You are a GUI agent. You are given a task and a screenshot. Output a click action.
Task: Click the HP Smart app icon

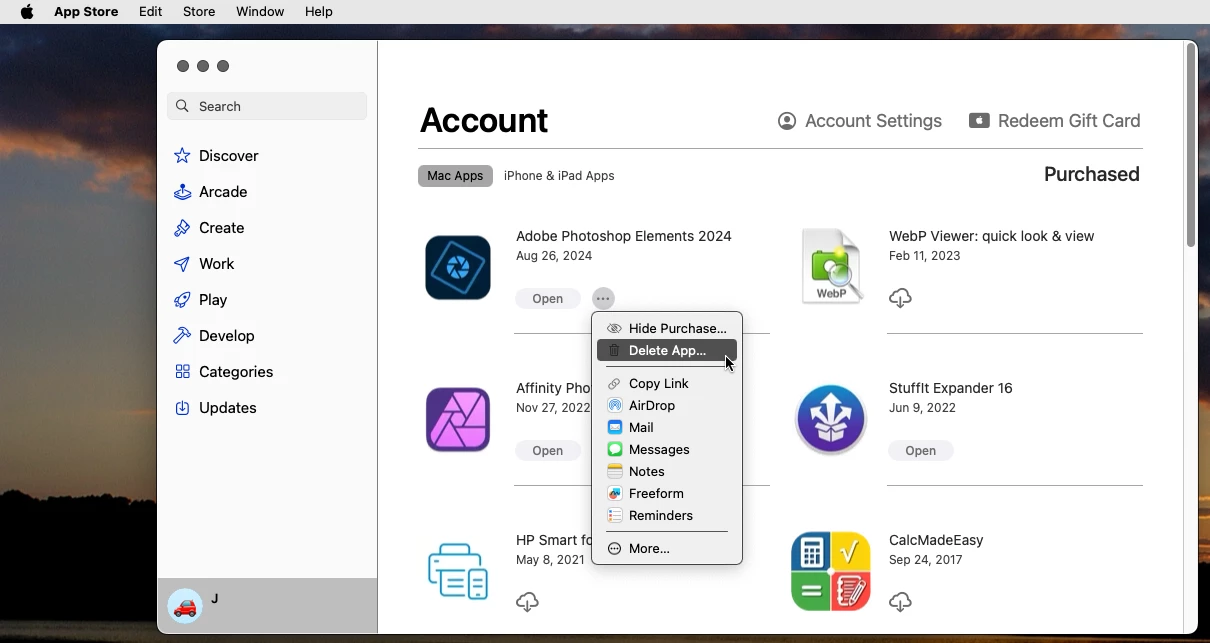(458, 572)
